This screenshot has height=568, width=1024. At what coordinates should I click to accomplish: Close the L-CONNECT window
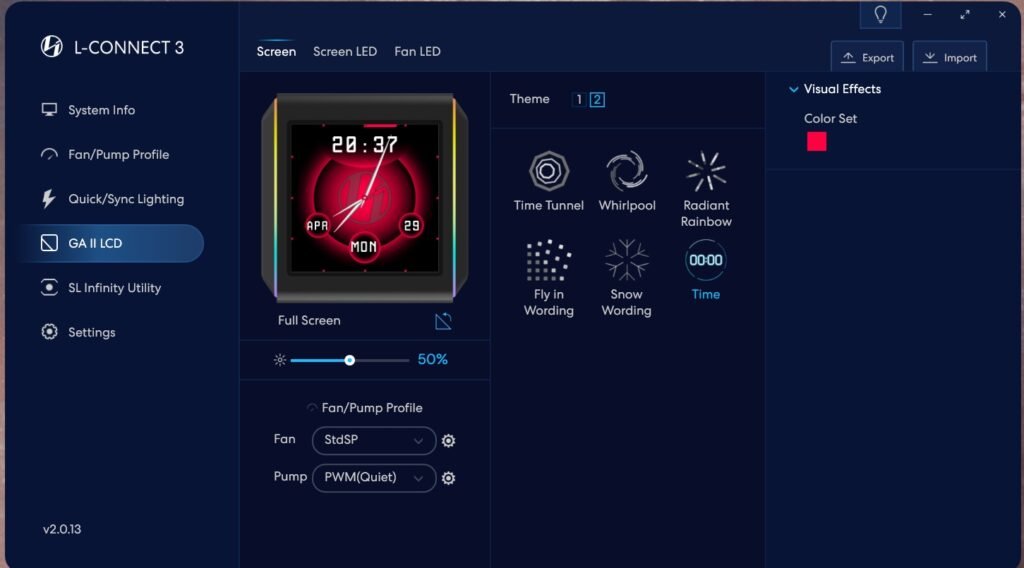[x=1002, y=14]
